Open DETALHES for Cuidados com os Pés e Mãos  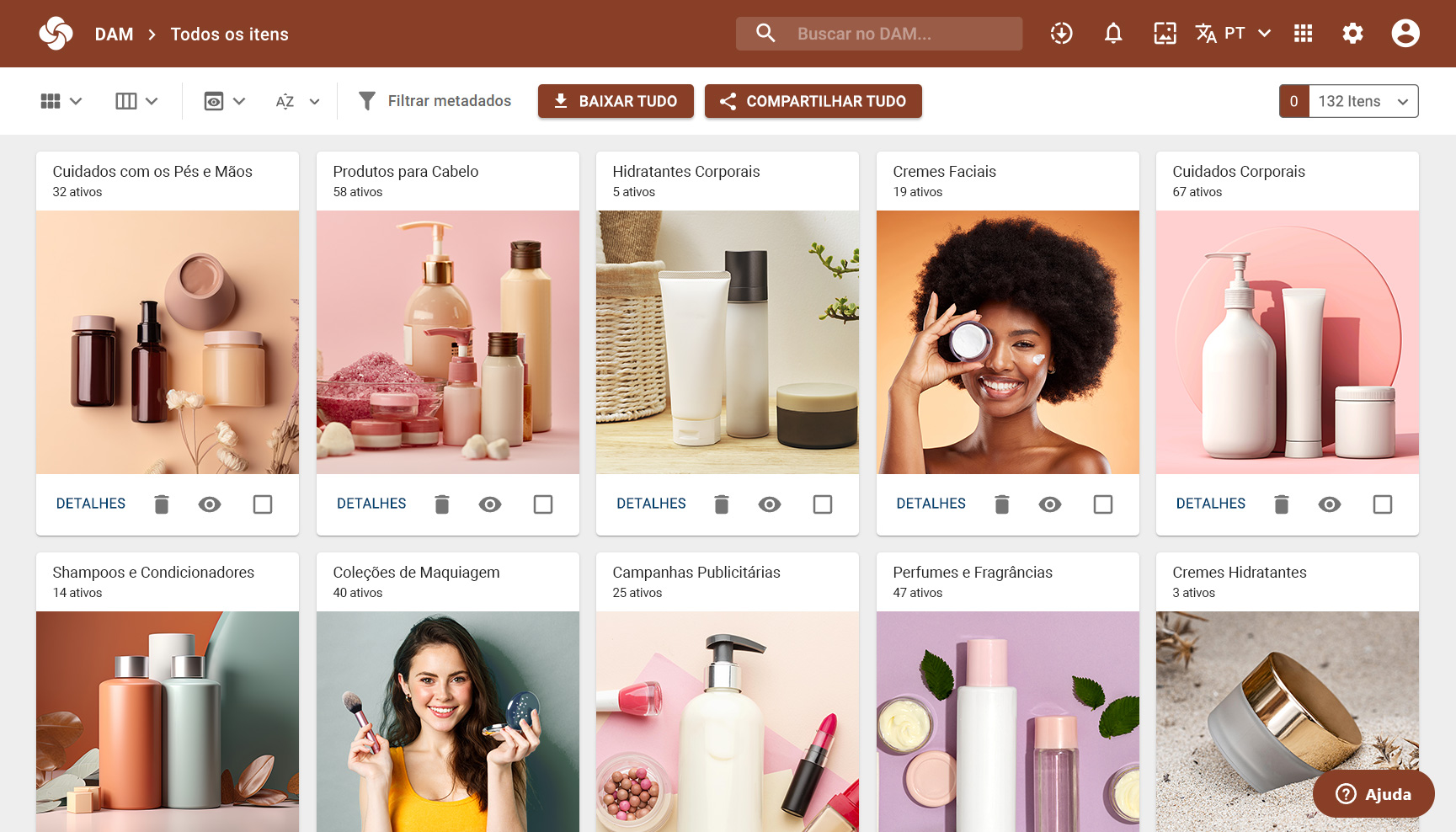91,504
